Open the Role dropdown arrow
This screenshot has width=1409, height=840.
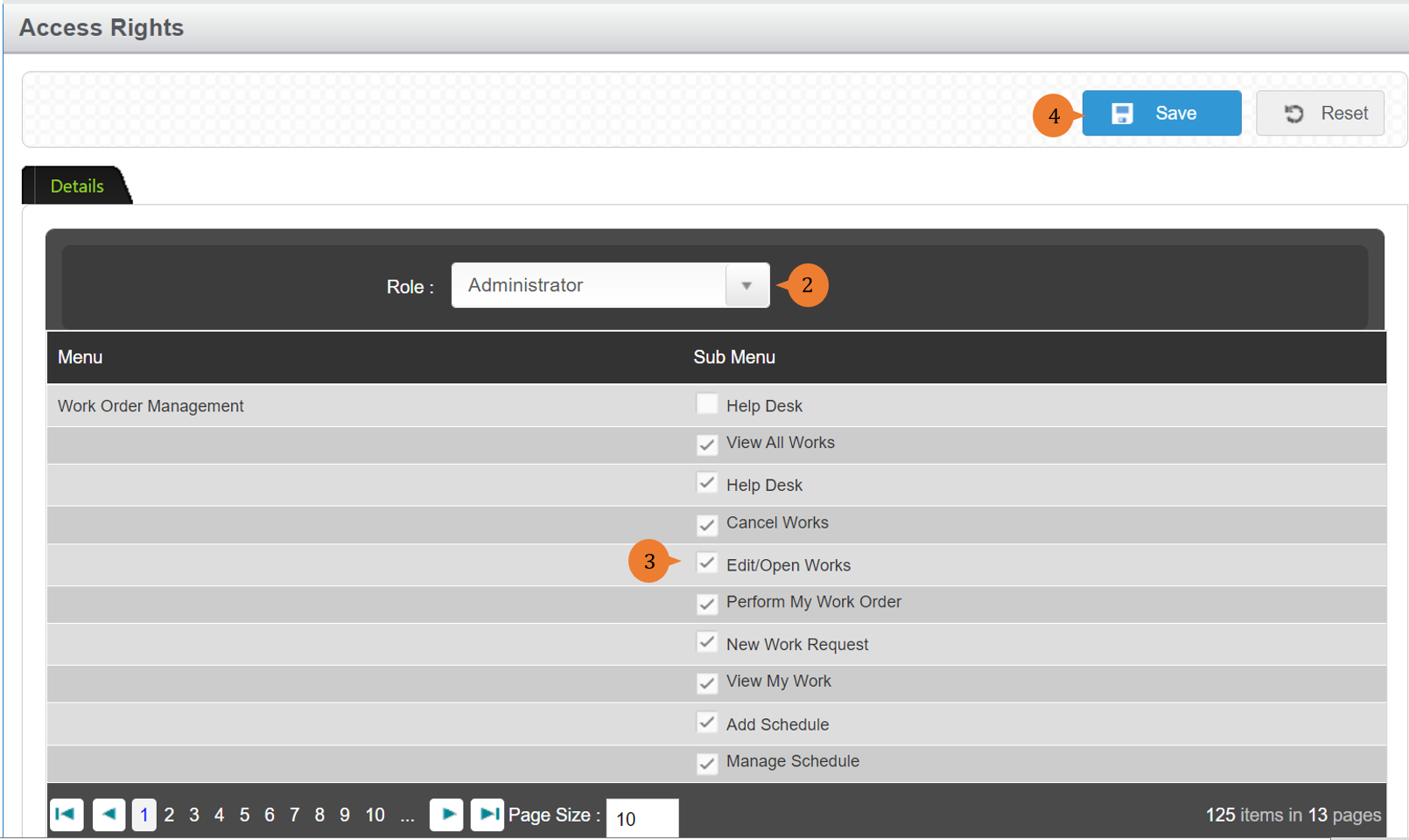click(x=747, y=285)
